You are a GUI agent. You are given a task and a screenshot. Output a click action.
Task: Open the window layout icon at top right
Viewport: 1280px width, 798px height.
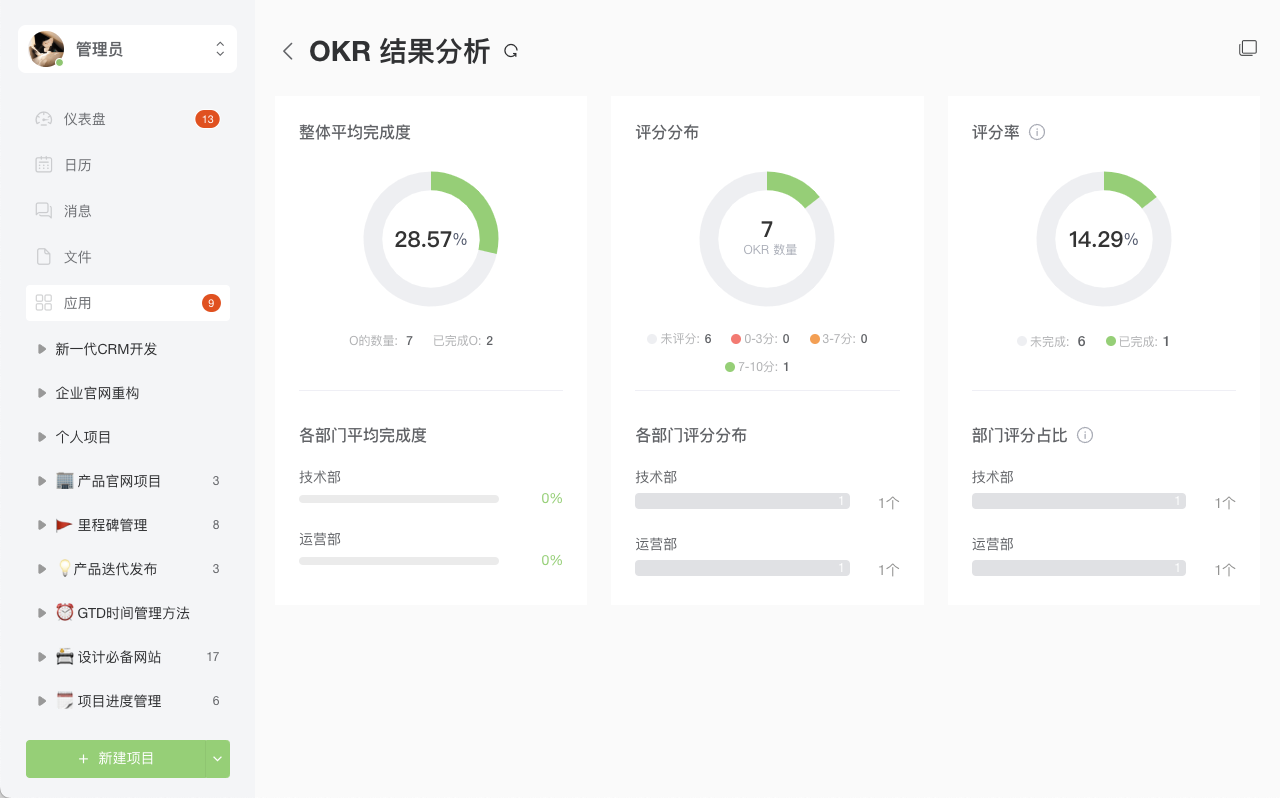click(1248, 48)
